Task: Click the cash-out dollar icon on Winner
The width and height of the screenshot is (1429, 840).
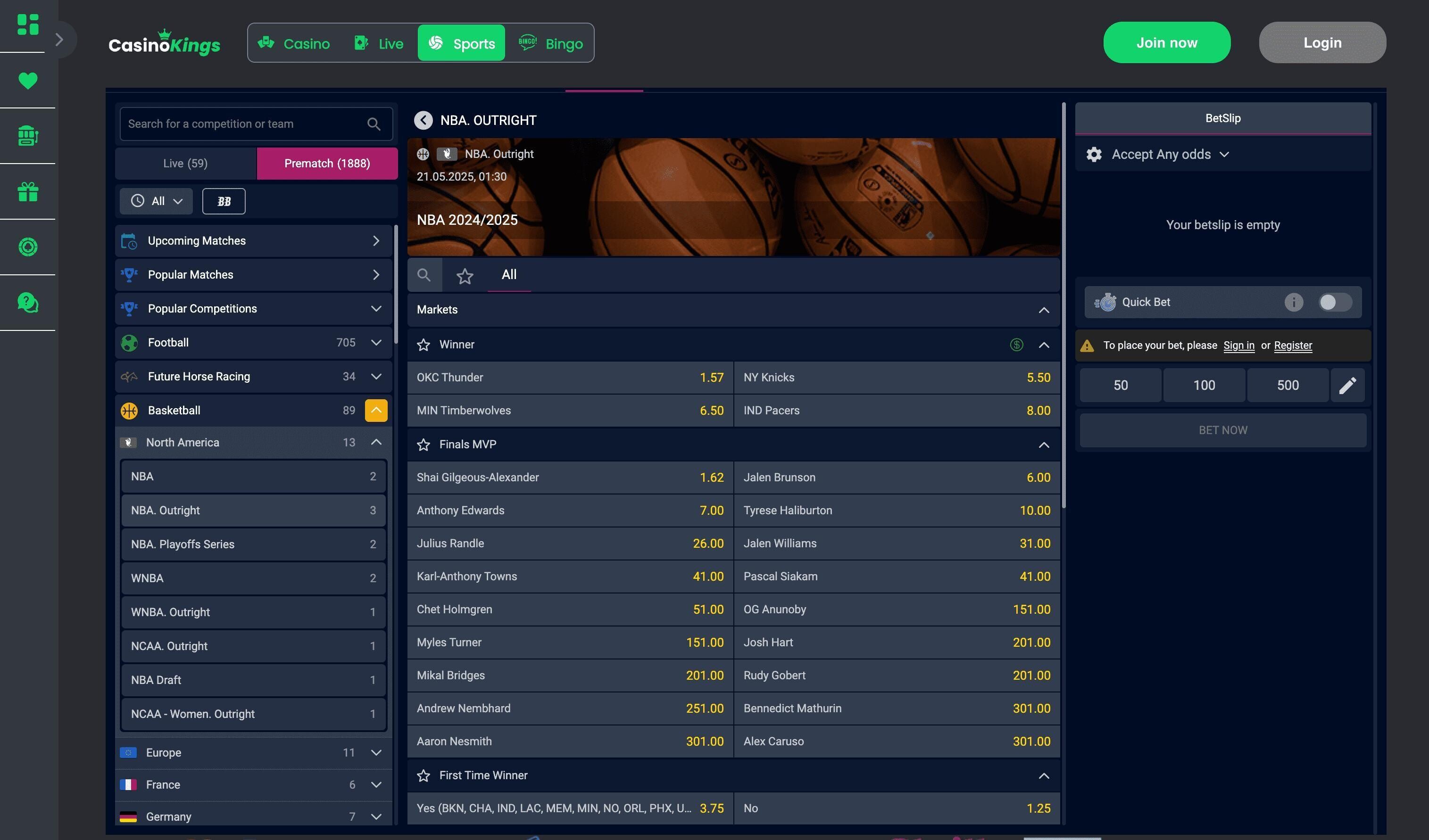Action: point(1016,345)
